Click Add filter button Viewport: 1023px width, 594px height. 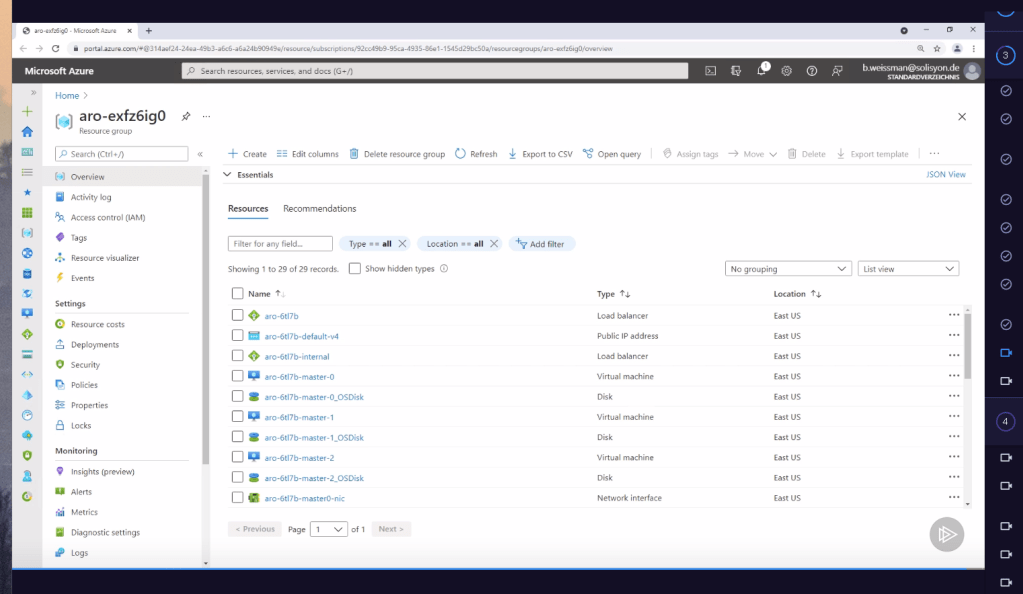[540, 243]
